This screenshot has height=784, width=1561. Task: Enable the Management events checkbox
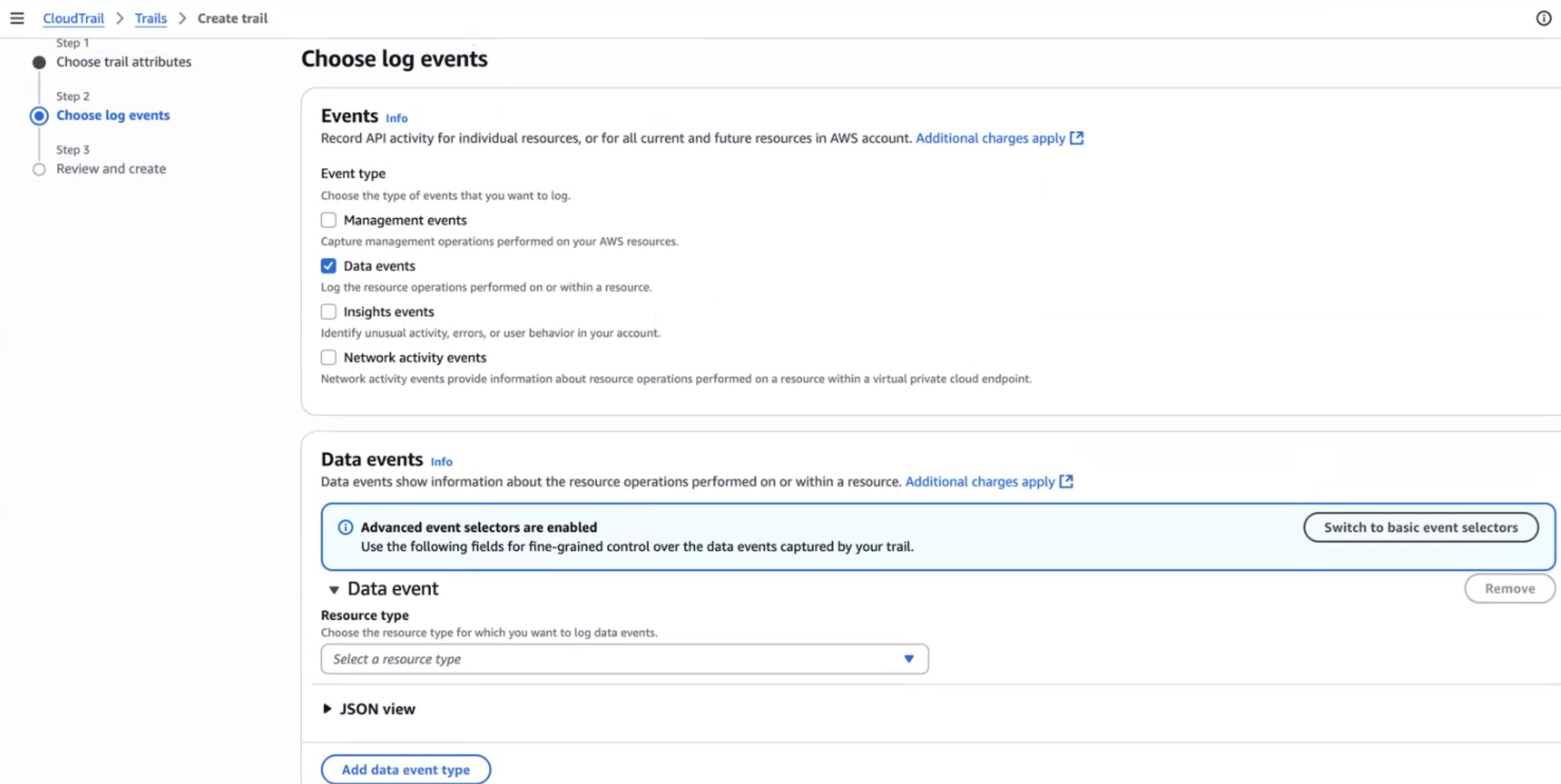[x=328, y=220]
